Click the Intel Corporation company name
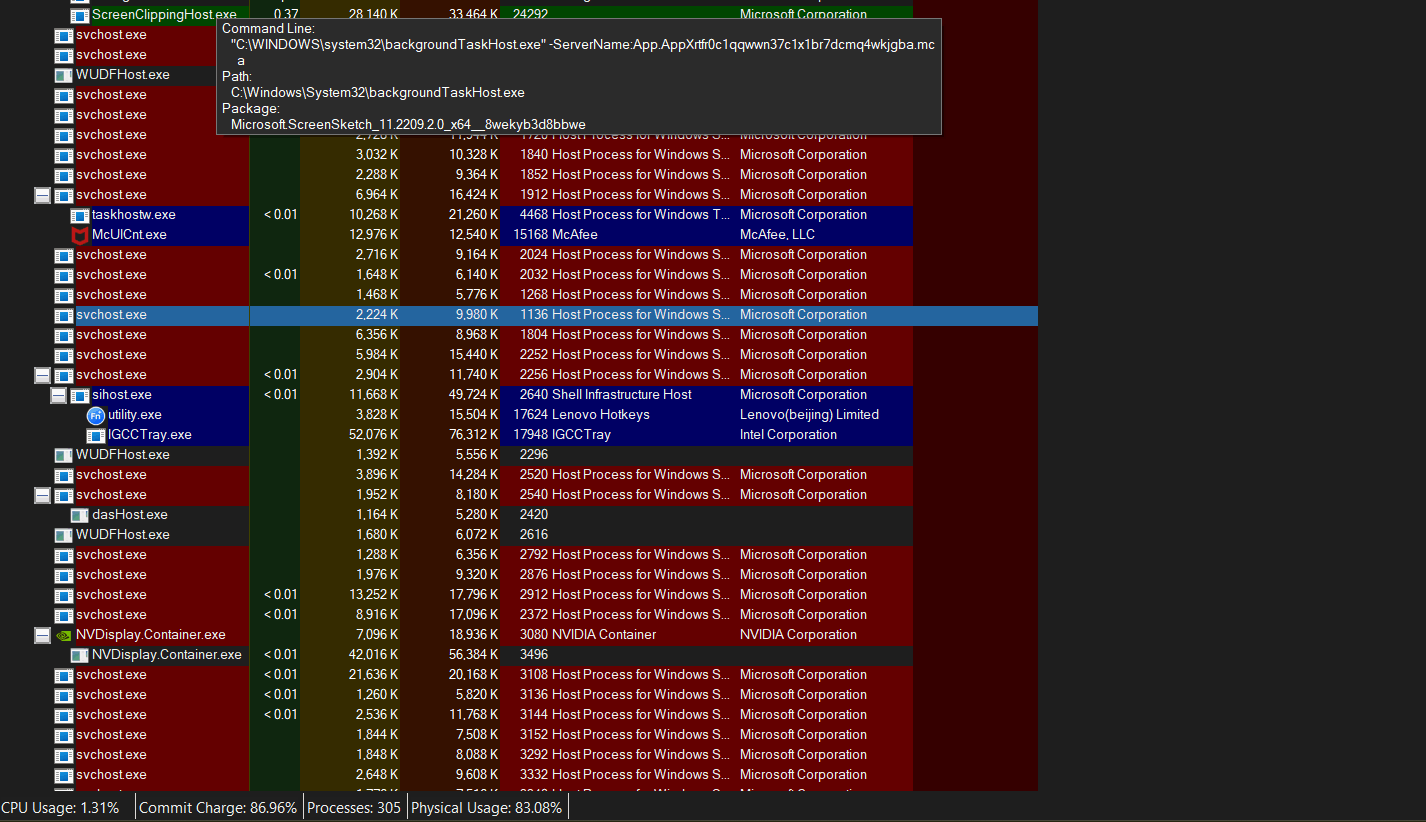 788,435
